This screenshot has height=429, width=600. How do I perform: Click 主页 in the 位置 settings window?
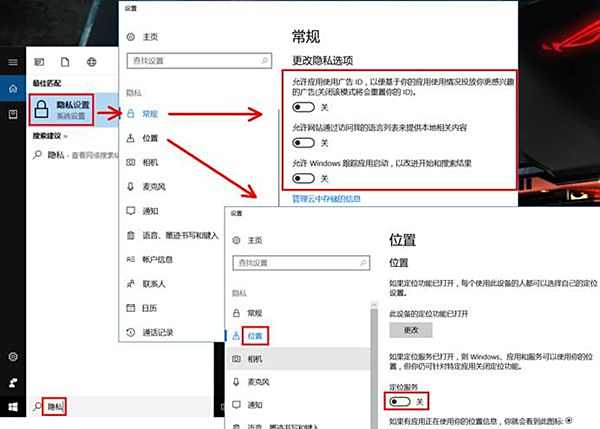[x=255, y=240]
